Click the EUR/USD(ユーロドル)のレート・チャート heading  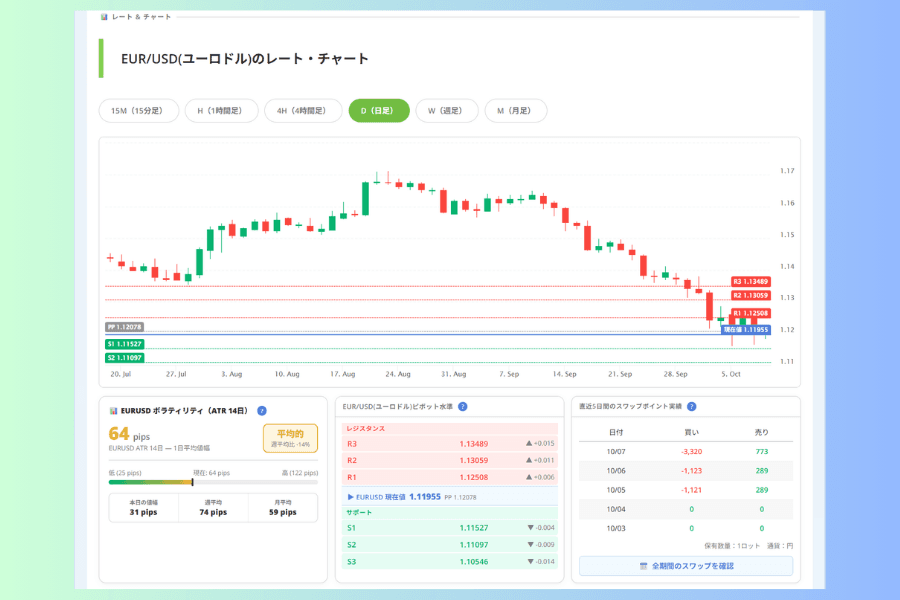click(245, 59)
